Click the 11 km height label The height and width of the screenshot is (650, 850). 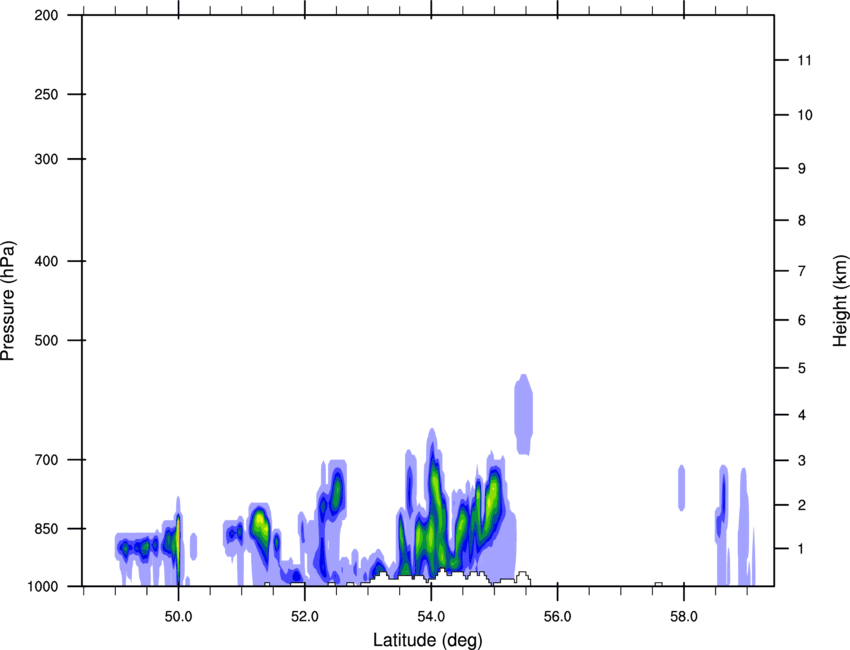(805, 60)
